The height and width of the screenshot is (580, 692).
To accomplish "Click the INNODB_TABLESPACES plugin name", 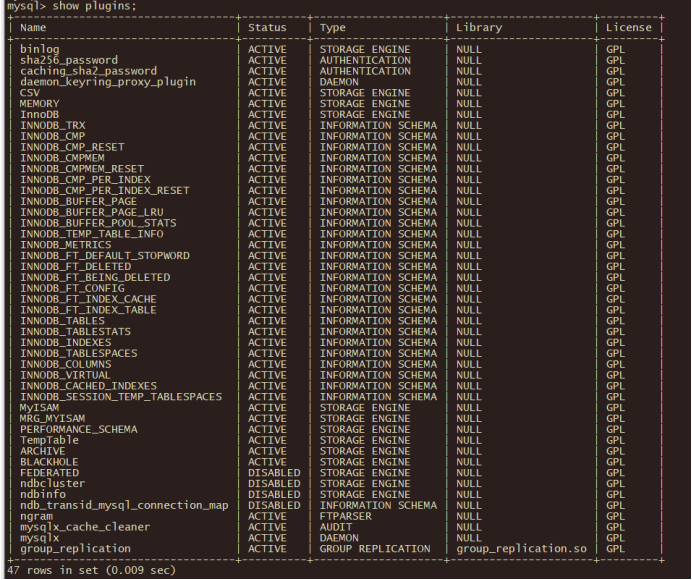I will (x=79, y=354).
